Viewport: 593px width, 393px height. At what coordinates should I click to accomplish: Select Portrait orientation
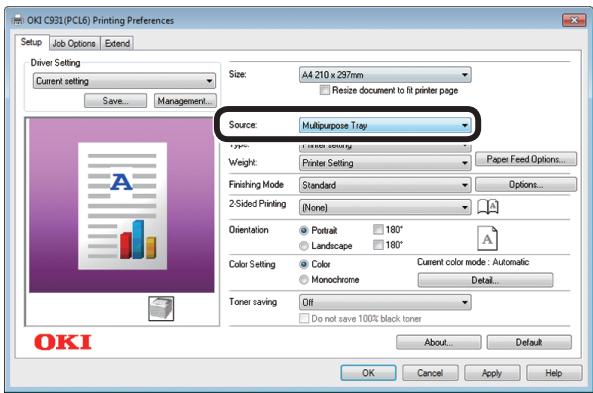[304, 230]
